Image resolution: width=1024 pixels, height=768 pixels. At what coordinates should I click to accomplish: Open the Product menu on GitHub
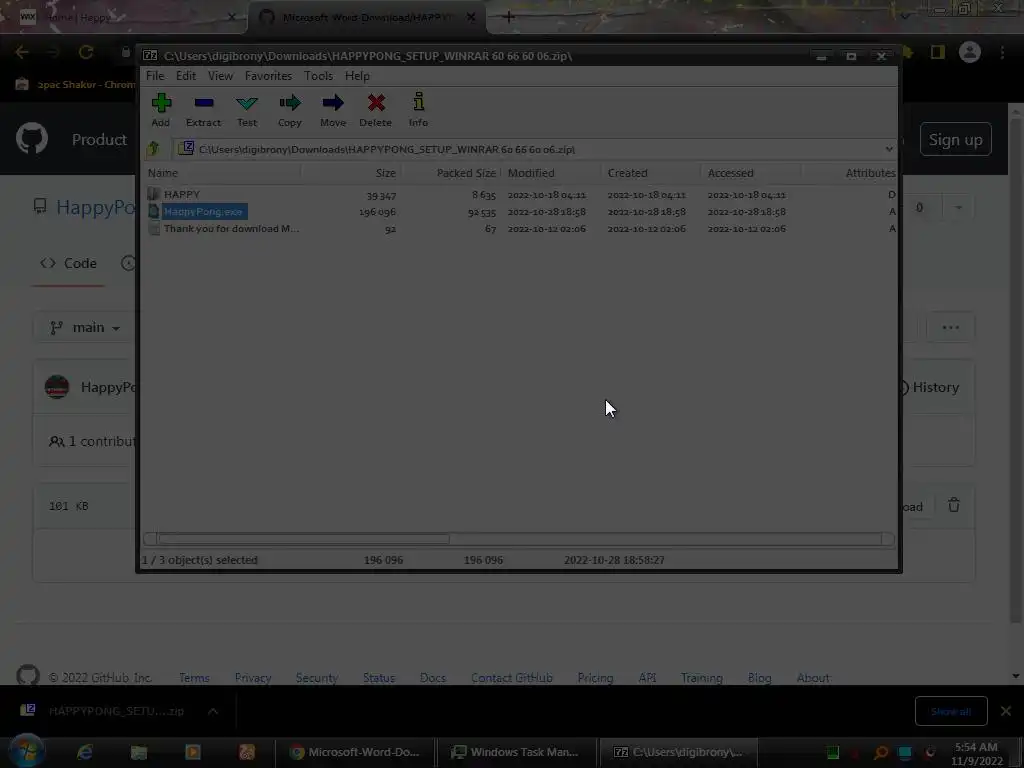(x=99, y=139)
